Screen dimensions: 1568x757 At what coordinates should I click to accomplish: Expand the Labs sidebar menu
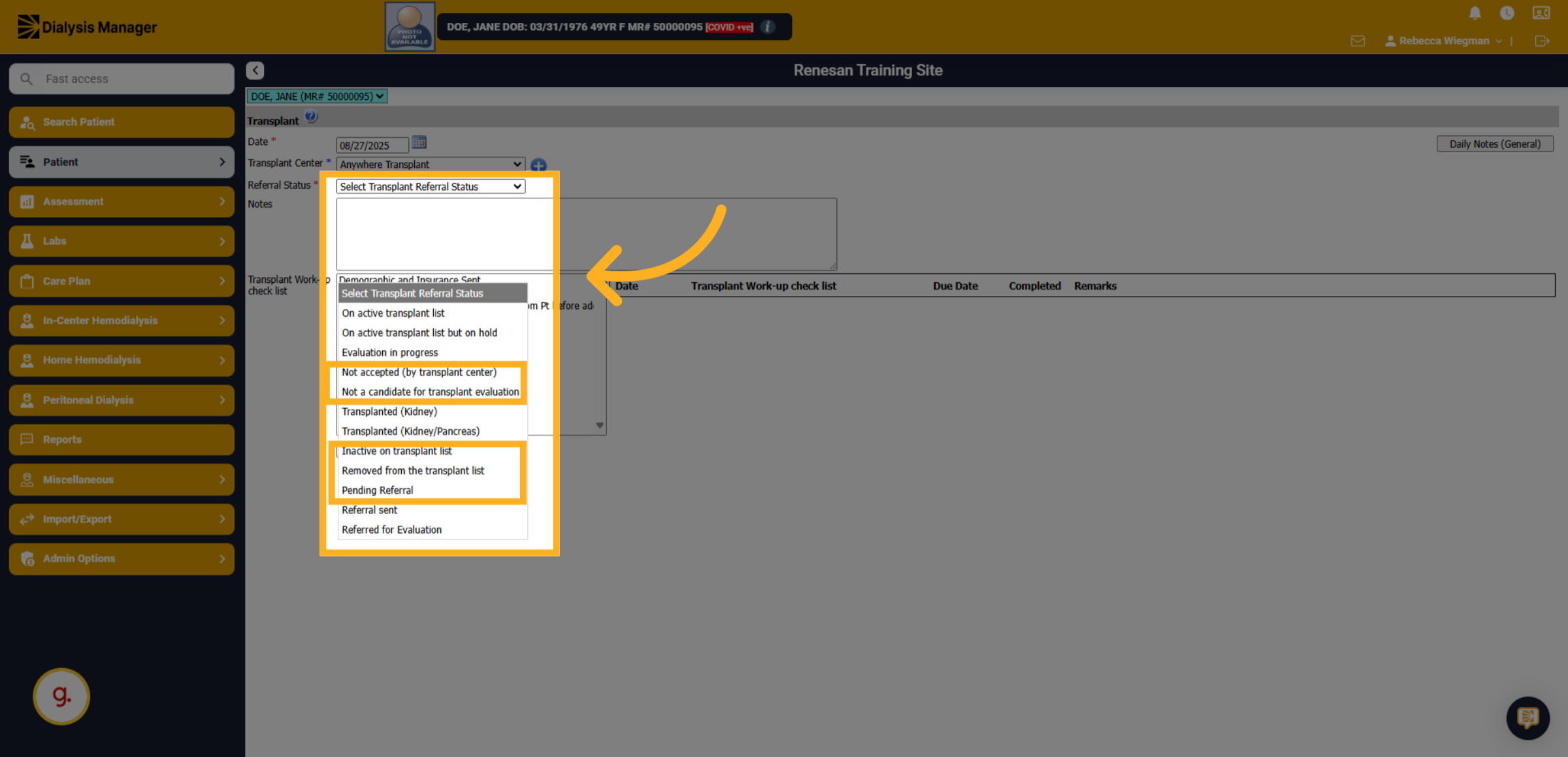tap(122, 241)
